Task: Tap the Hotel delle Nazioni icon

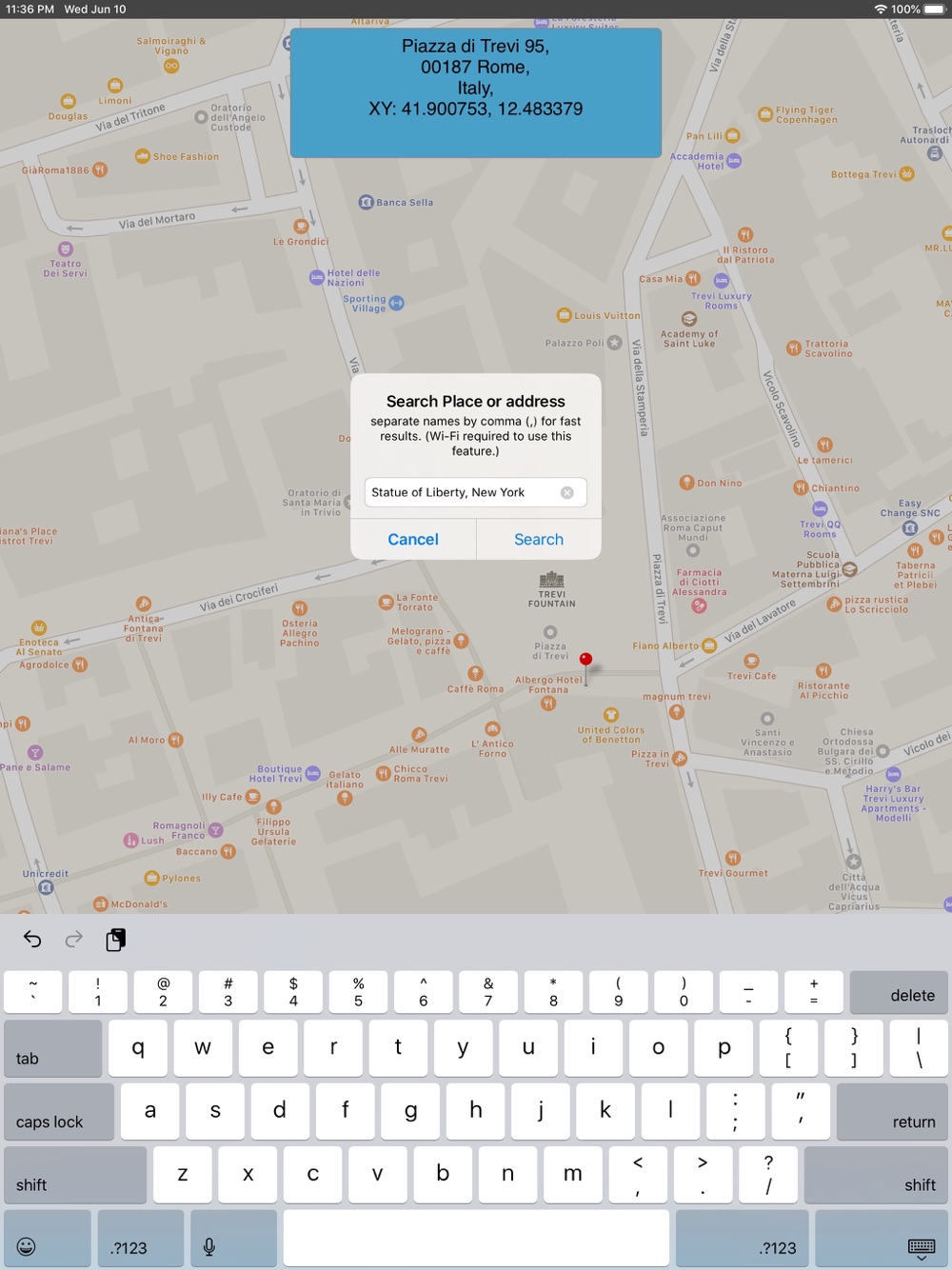Action: (x=316, y=277)
